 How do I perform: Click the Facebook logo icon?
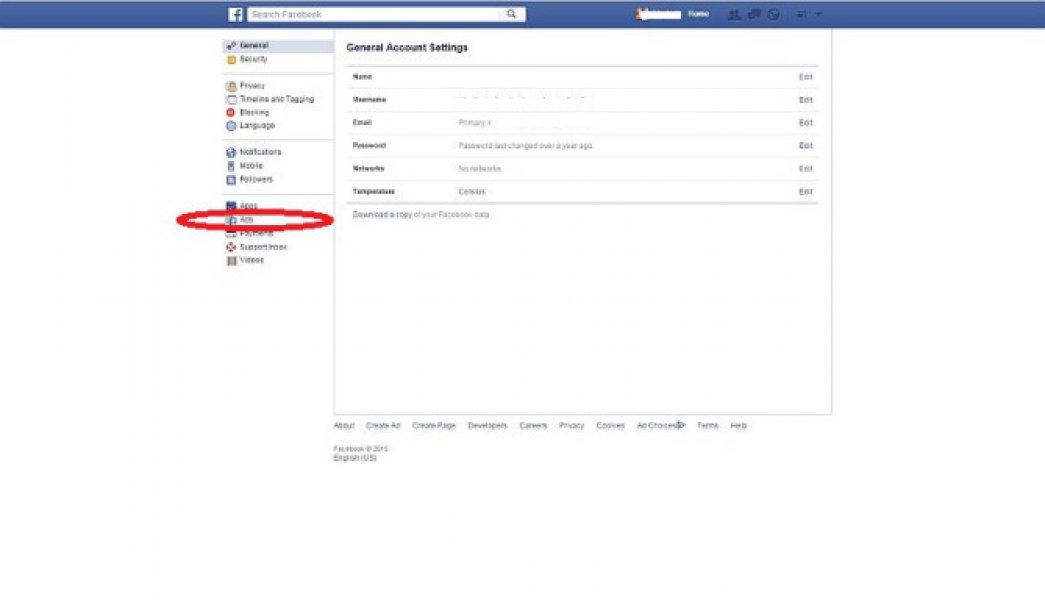tap(235, 14)
